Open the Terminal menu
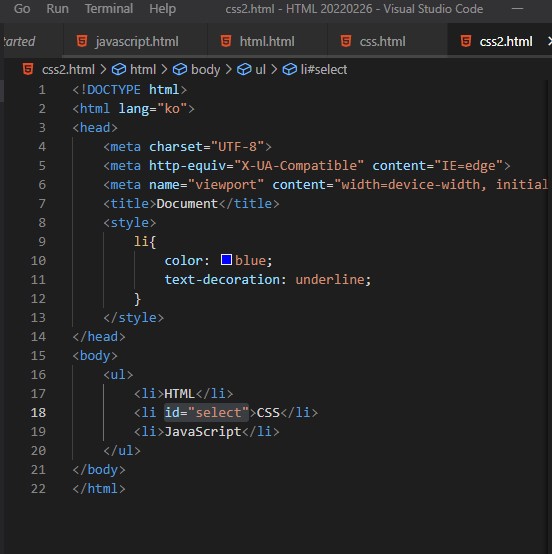 pyautogui.click(x=109, y=8)
